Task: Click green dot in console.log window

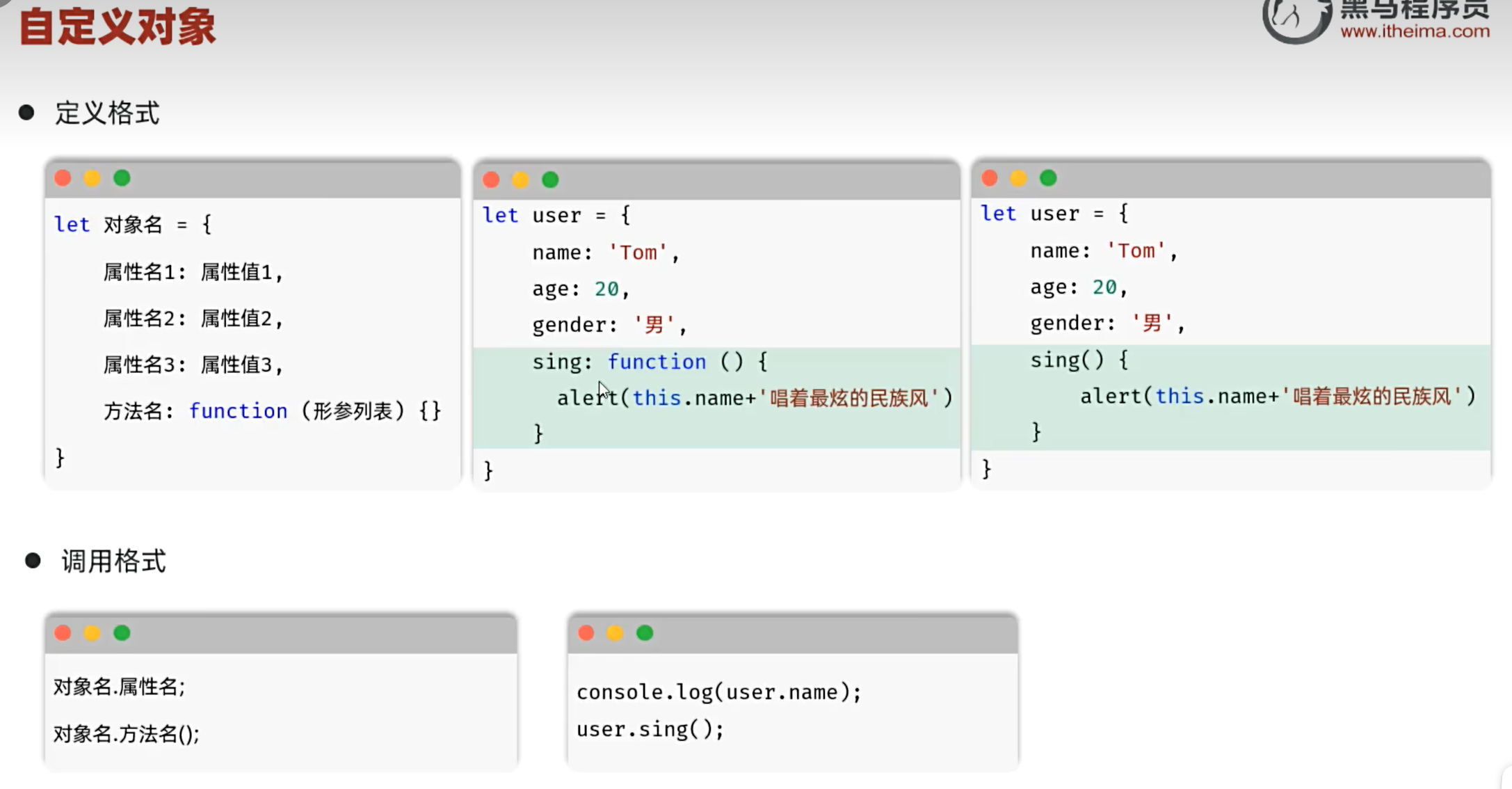Action: coord(645,633)
